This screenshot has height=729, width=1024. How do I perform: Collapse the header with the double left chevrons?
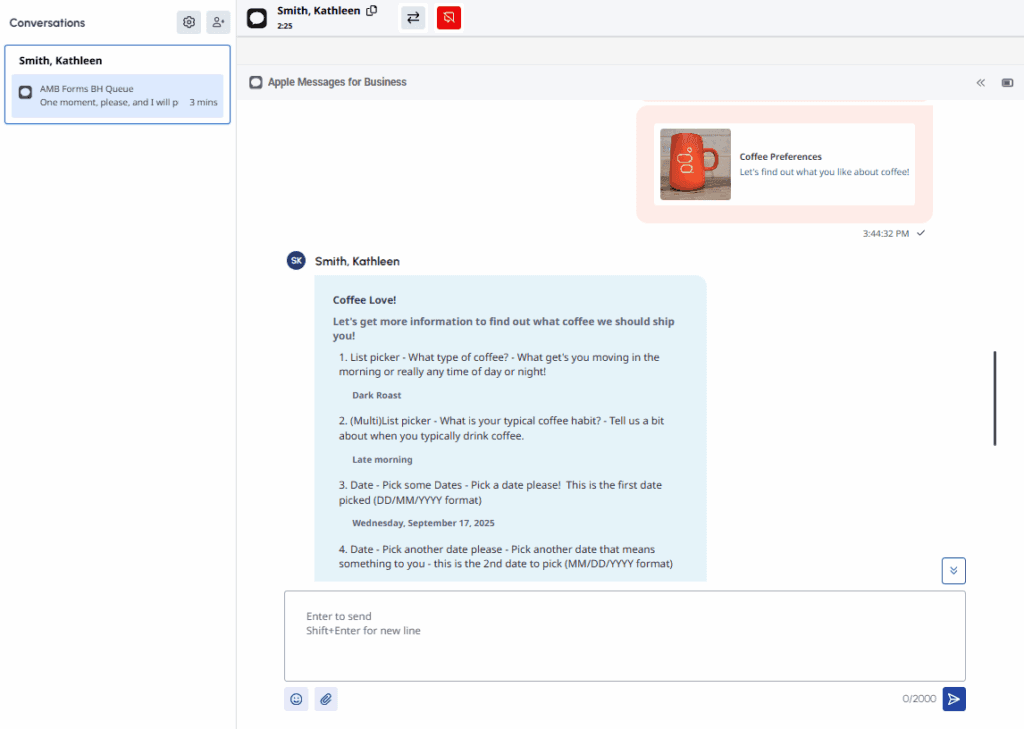(x=980, y=83)
